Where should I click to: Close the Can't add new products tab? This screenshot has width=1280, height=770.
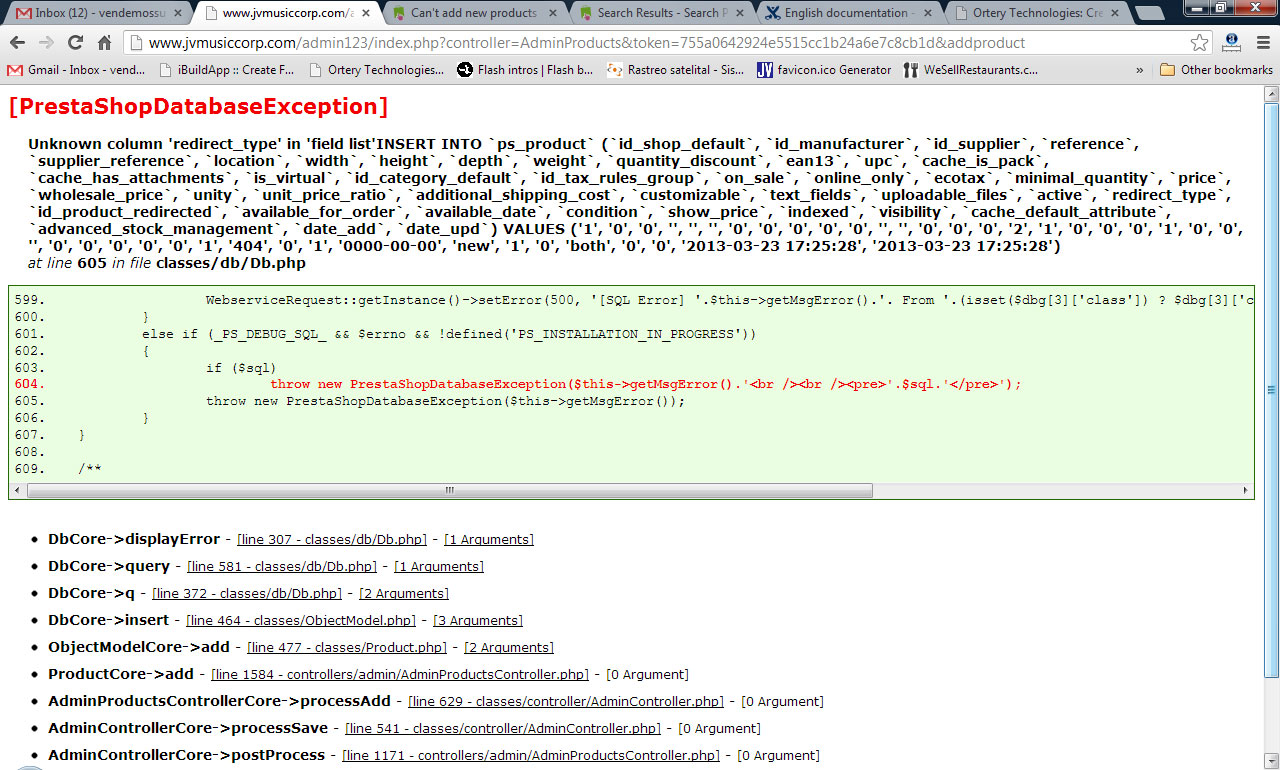(x=551, y=13)
